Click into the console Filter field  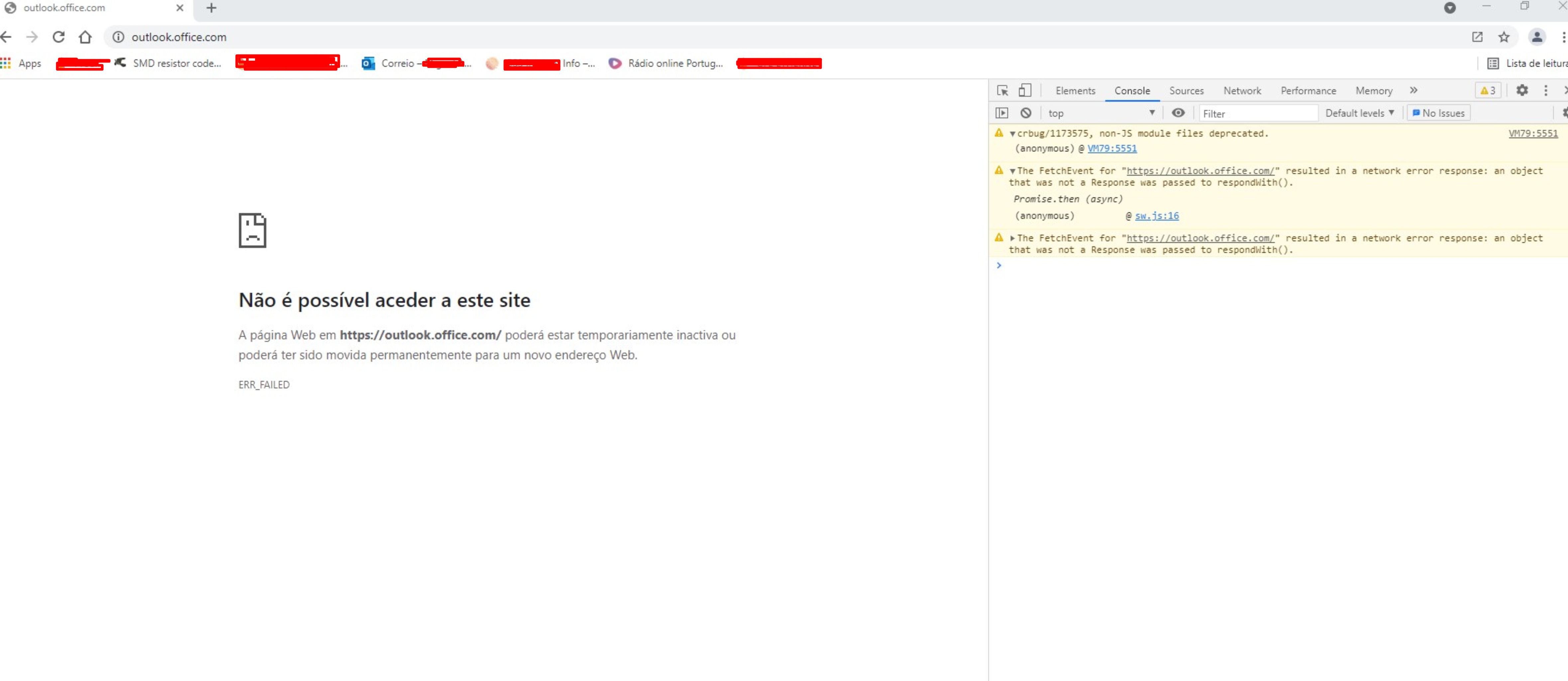[x=1257, y=114]
